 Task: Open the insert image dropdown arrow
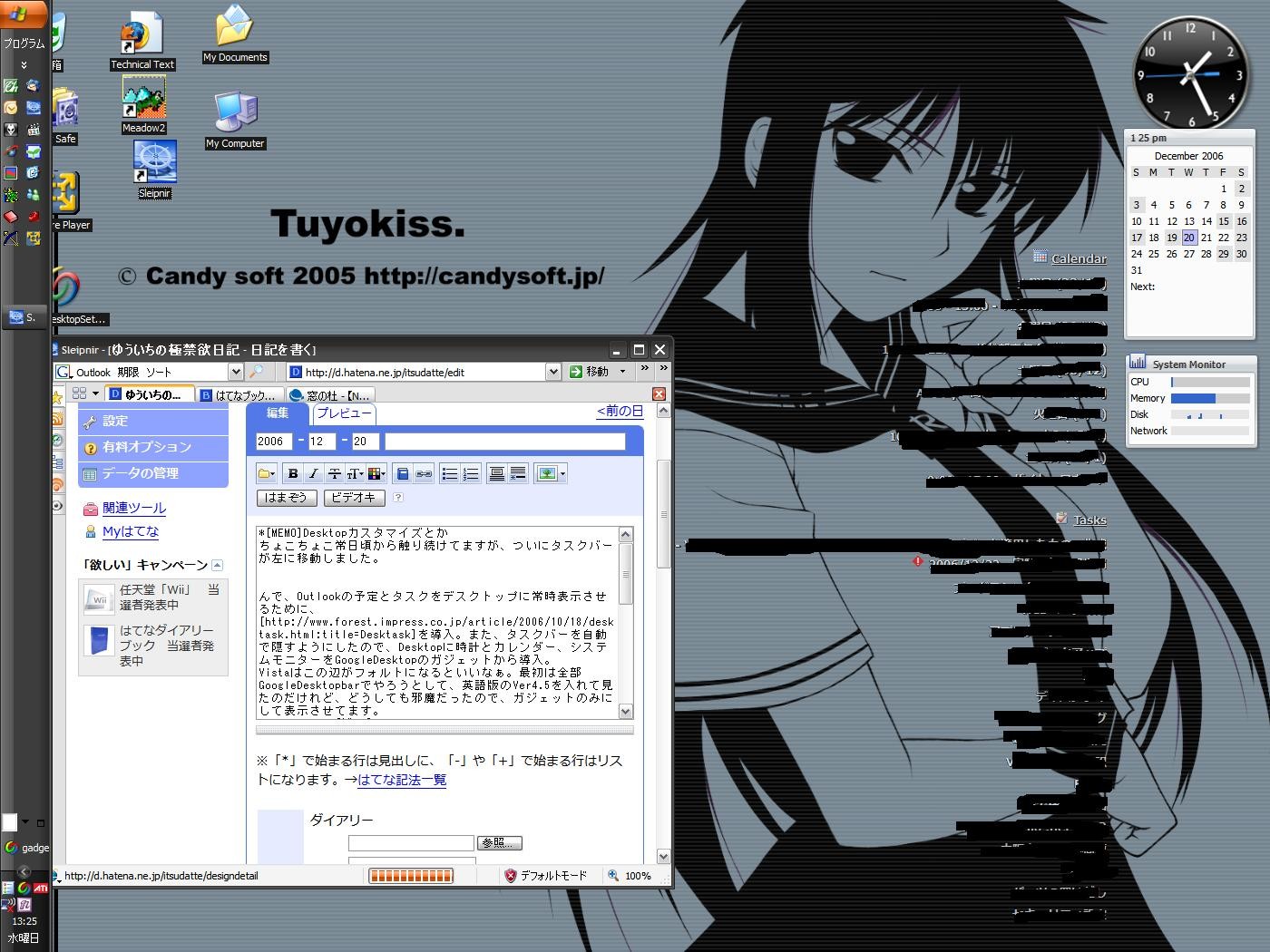tap(562, 473)
